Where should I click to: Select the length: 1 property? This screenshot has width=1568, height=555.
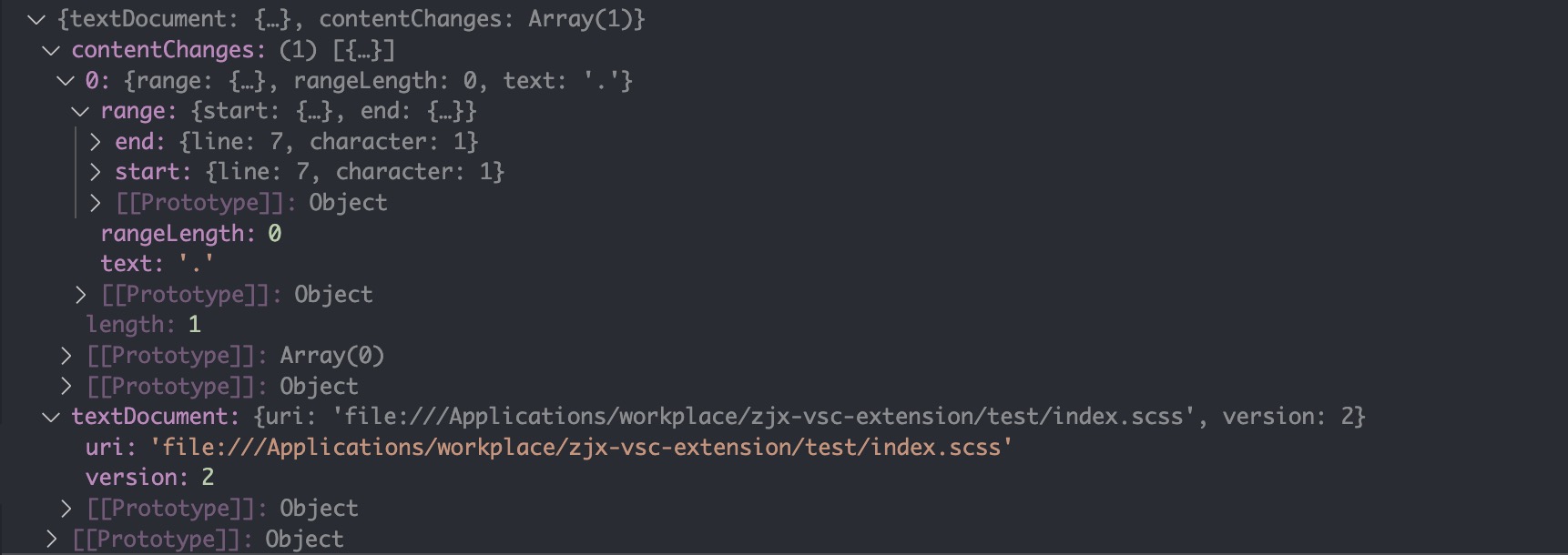pos(143,325)
